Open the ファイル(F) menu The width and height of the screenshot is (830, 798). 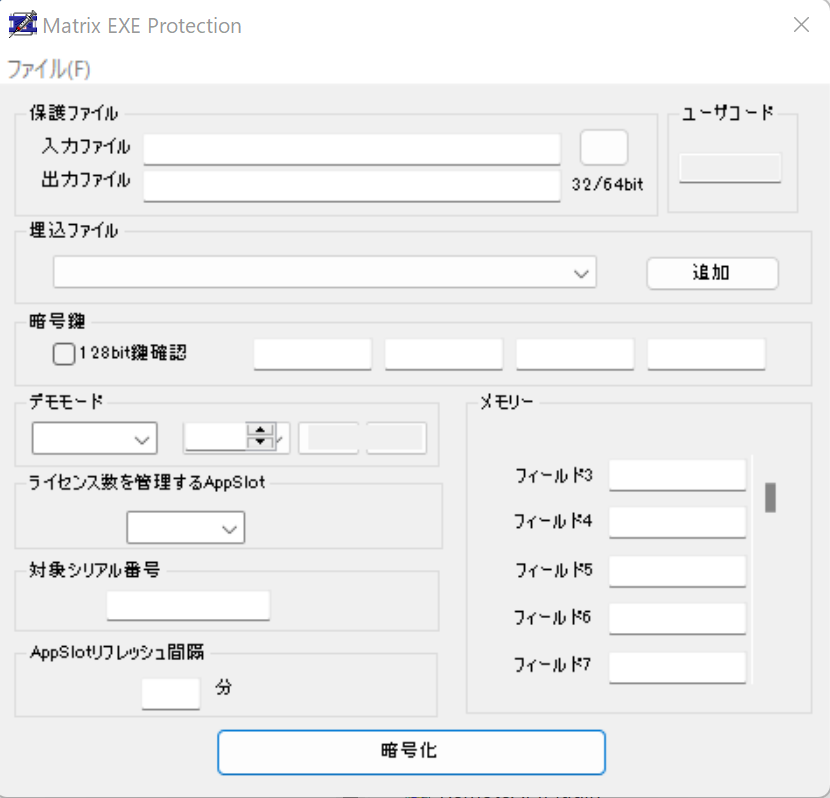coord(49,69)
